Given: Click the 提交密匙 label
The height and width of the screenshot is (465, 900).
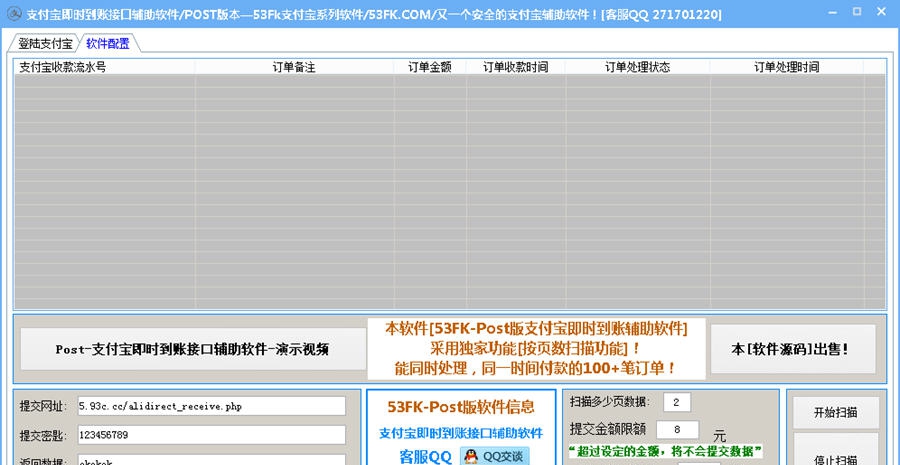Looking at the screenshot, I should point(43,435).
